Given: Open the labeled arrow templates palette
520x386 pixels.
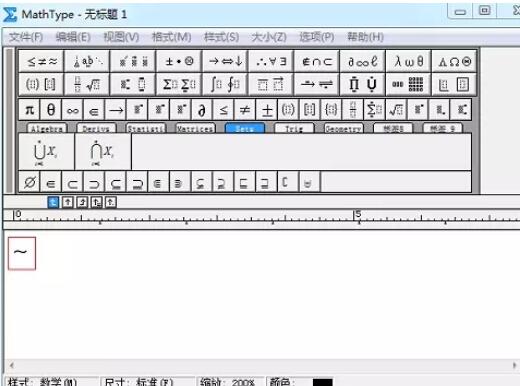Looking at the screenshot, I should click(x=317, y=84).
